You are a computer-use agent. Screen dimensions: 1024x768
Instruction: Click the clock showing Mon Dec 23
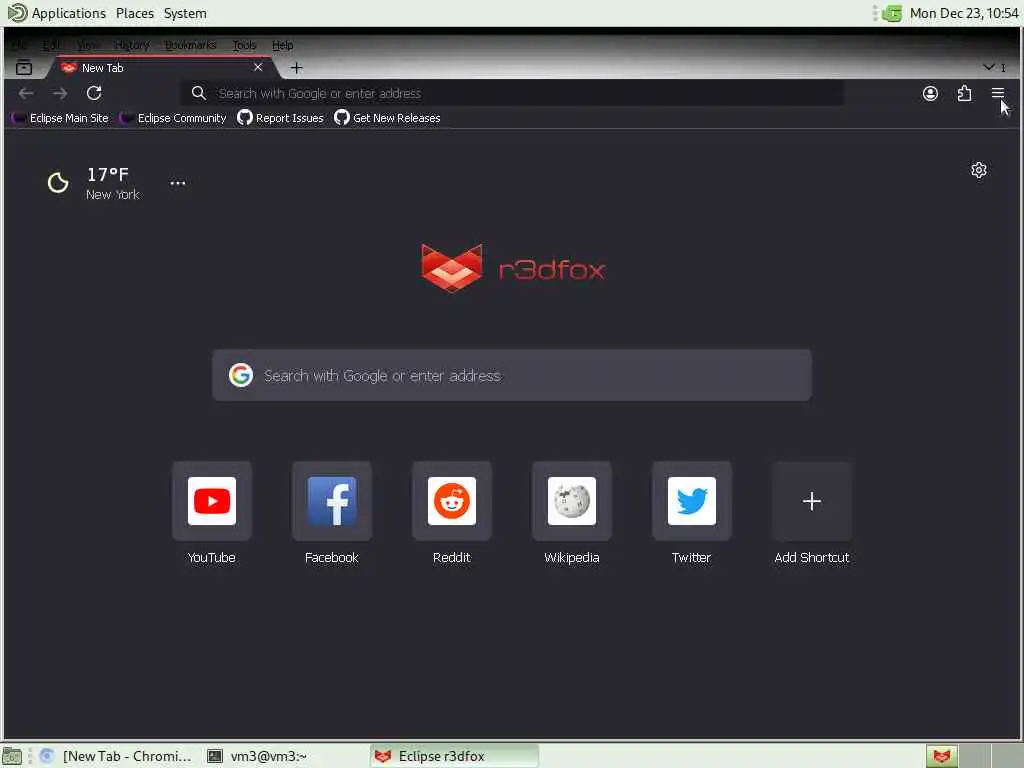[963, 13]
